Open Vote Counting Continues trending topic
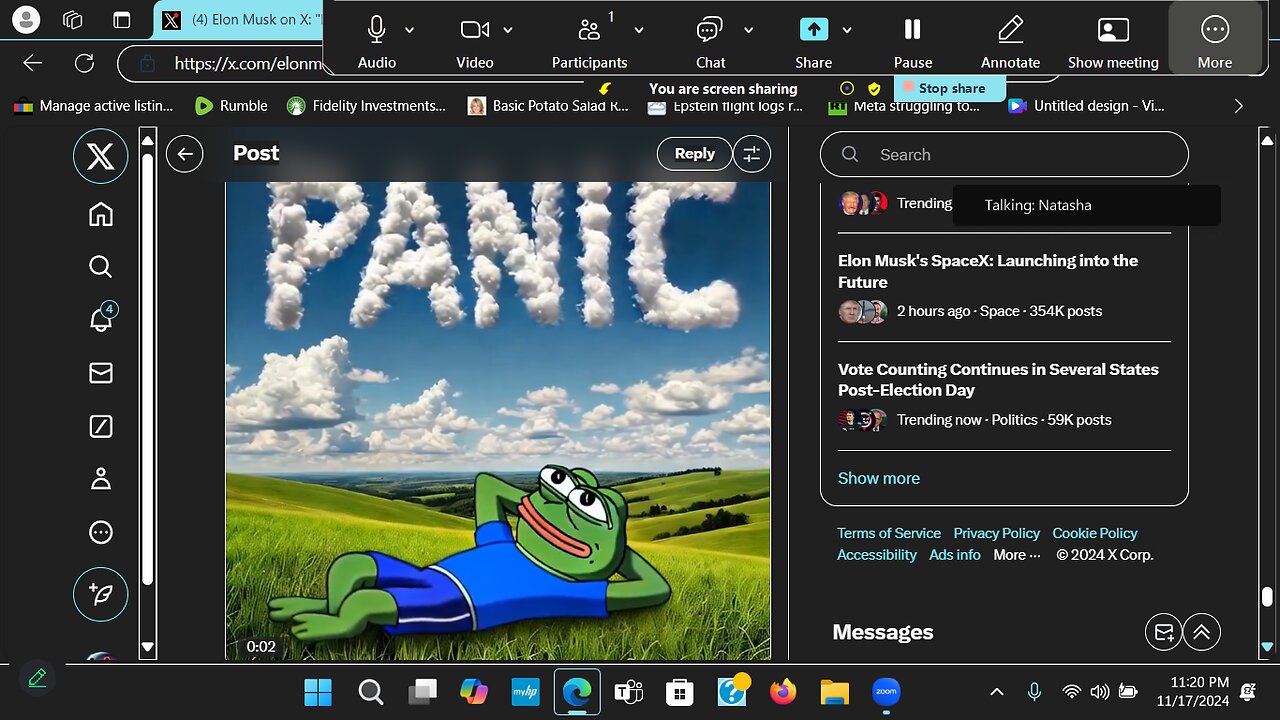 point(1004,395)
